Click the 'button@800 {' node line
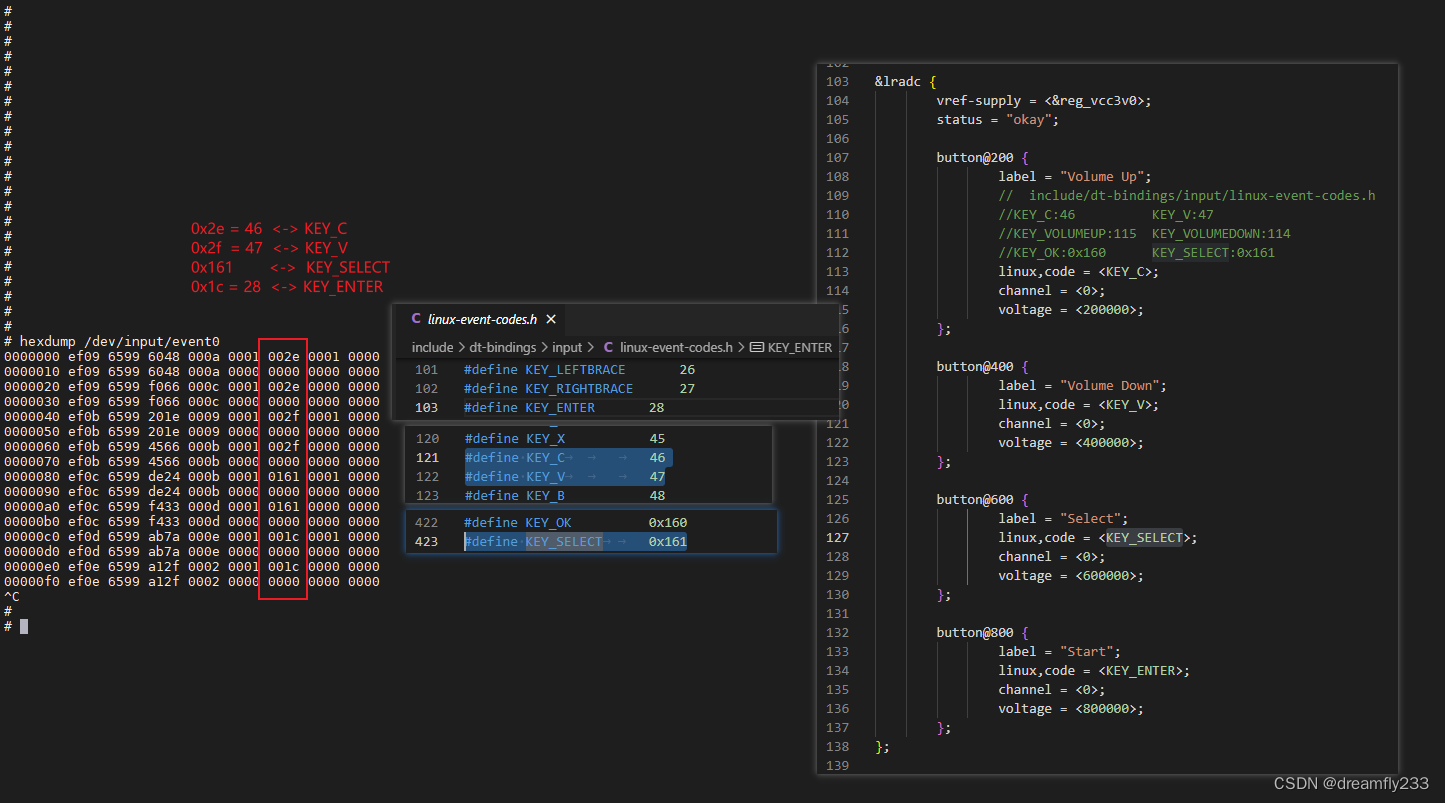Screen dimensions: 1445x803 pyautogui.click(x=982, y=632)
